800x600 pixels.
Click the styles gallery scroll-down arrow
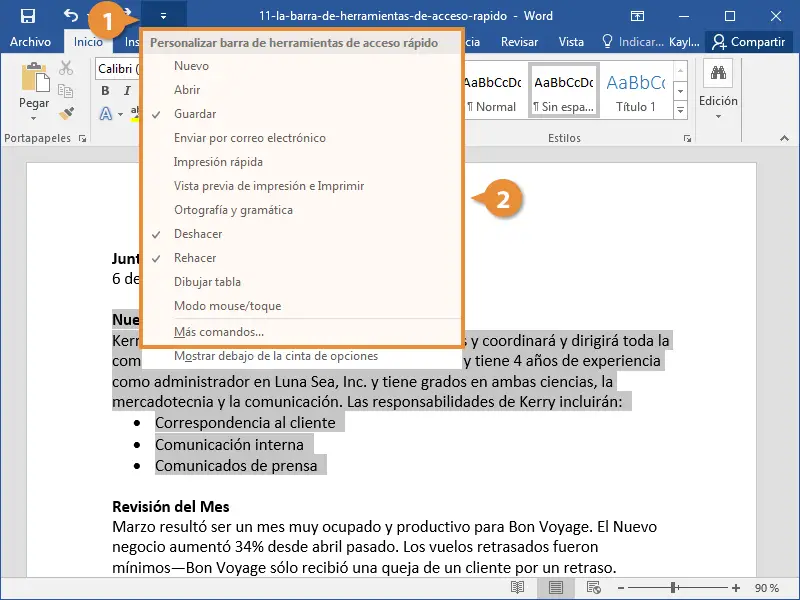[680, 92]
